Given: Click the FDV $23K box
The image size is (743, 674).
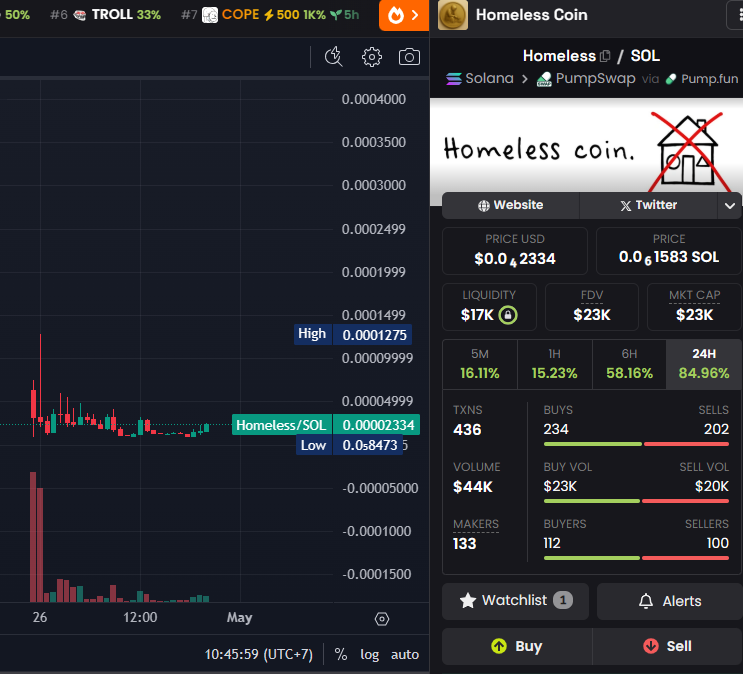Looking at the screenshot, I should click(591, 307).
